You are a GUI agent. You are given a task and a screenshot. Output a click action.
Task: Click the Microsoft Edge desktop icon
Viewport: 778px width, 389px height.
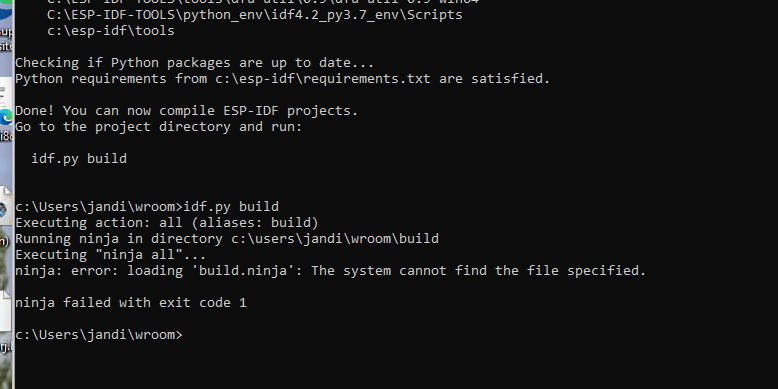pyautogui.click(x=6, y=118)
